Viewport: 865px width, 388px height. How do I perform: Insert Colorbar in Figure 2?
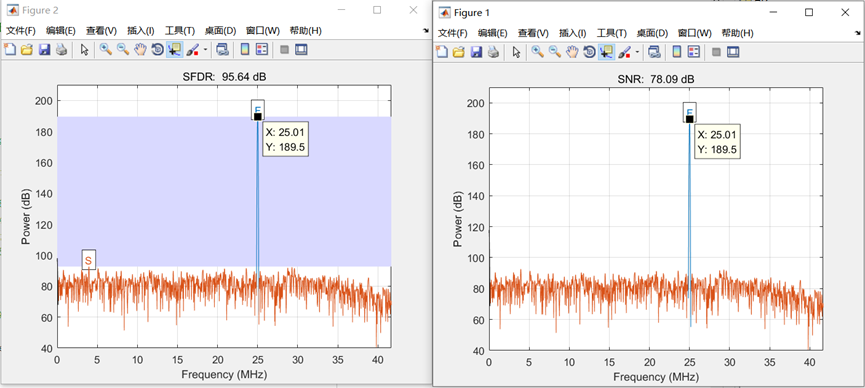coord(244,50)
